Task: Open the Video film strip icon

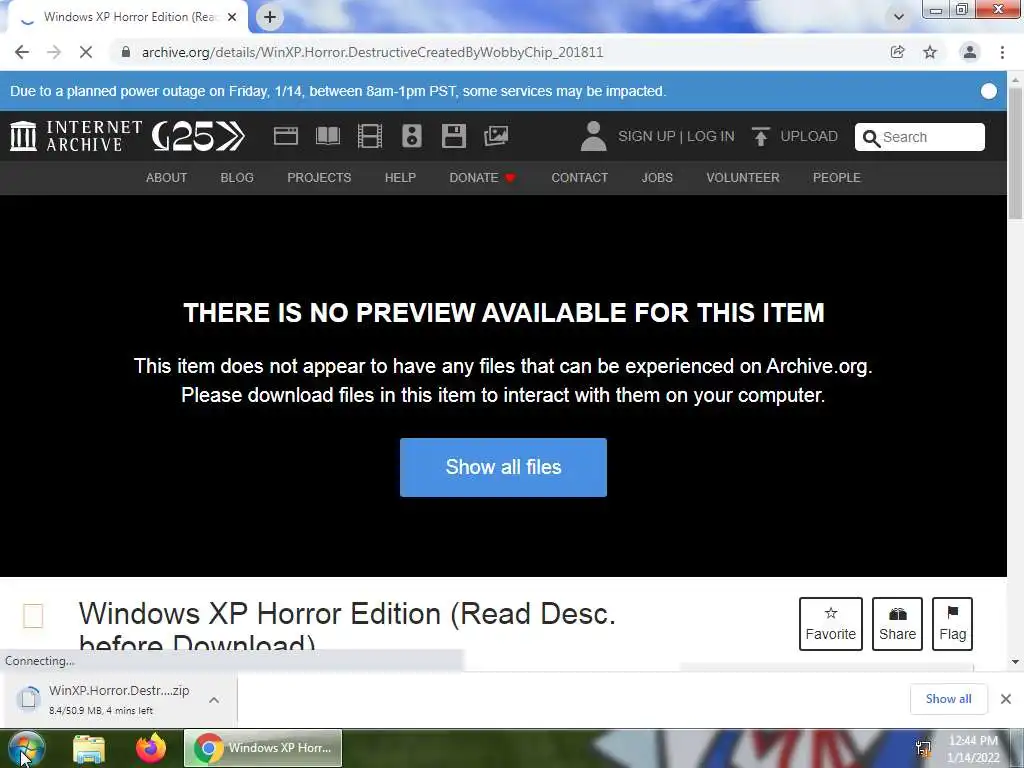Action: tap(370, 136)
